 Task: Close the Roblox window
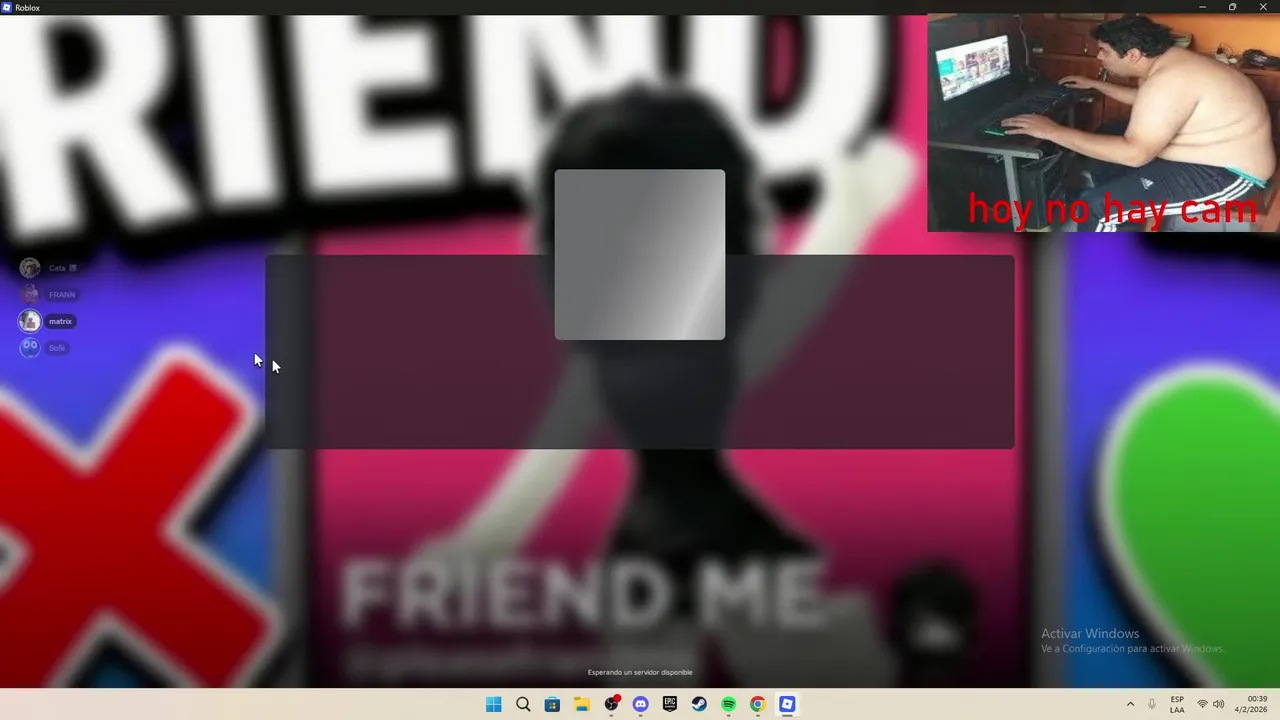coord(1263,7)
